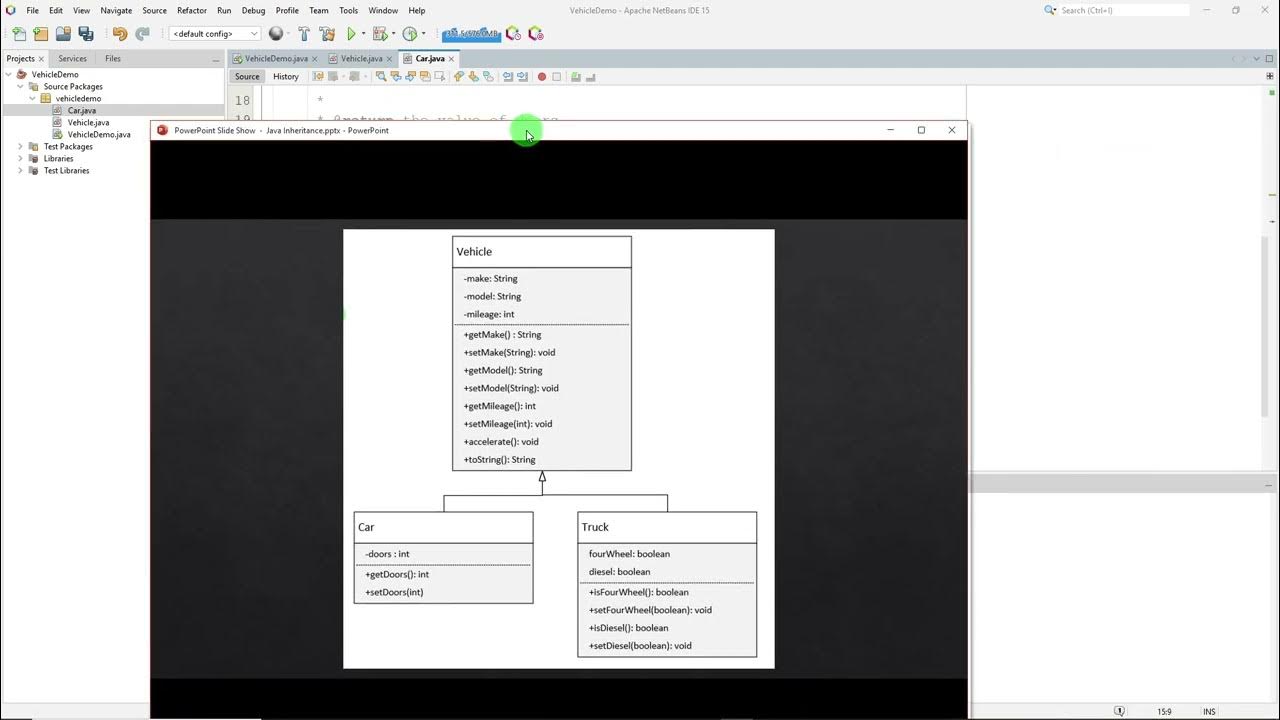Select Vehicle.java in the project tree
Viewport: 1280px width, 720px height.
(x=88, y=122)
